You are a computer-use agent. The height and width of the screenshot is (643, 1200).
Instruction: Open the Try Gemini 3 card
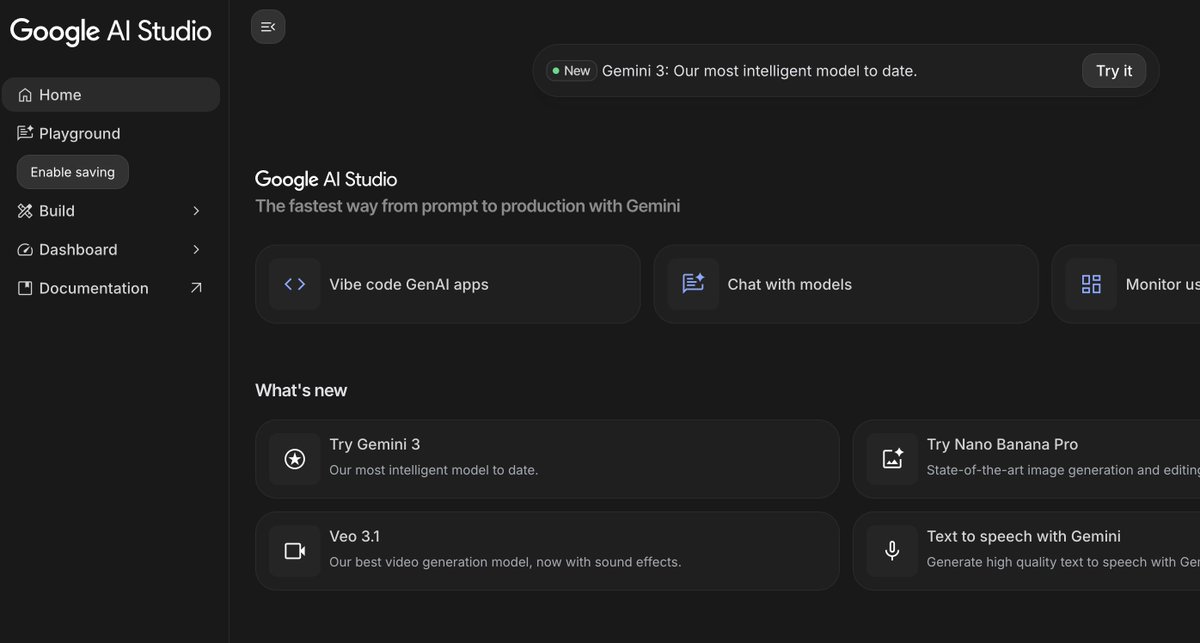tap(547, 459)
